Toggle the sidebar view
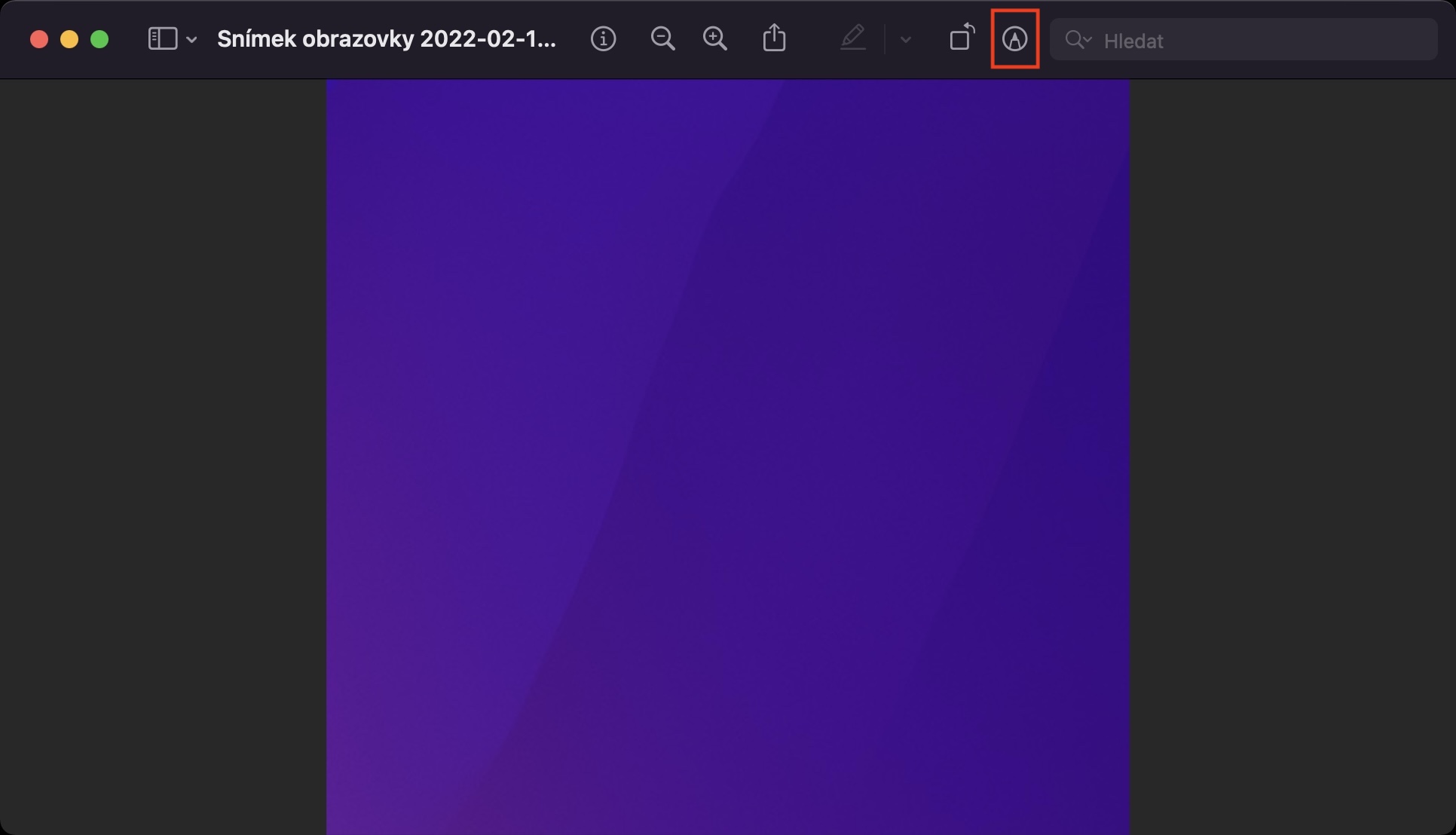Viewport: 1456px width, 835px height. click(x=162, y=38)
